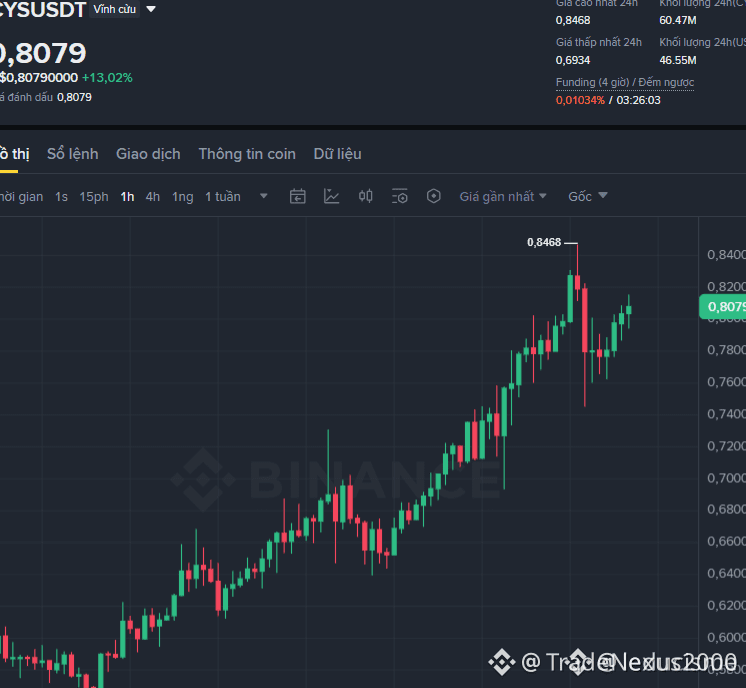This screenshot has height=688, width=746.
Task: Select the 15ph time interval
Action: tap(94, 197)
